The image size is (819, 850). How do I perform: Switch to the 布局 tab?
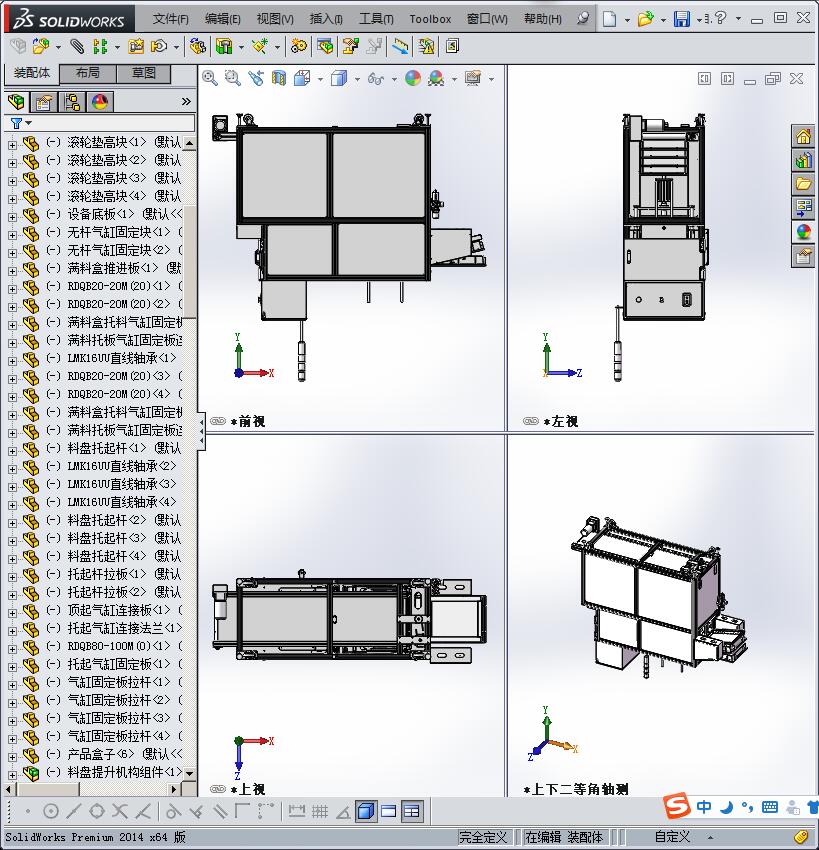click(x=87, y=73)
